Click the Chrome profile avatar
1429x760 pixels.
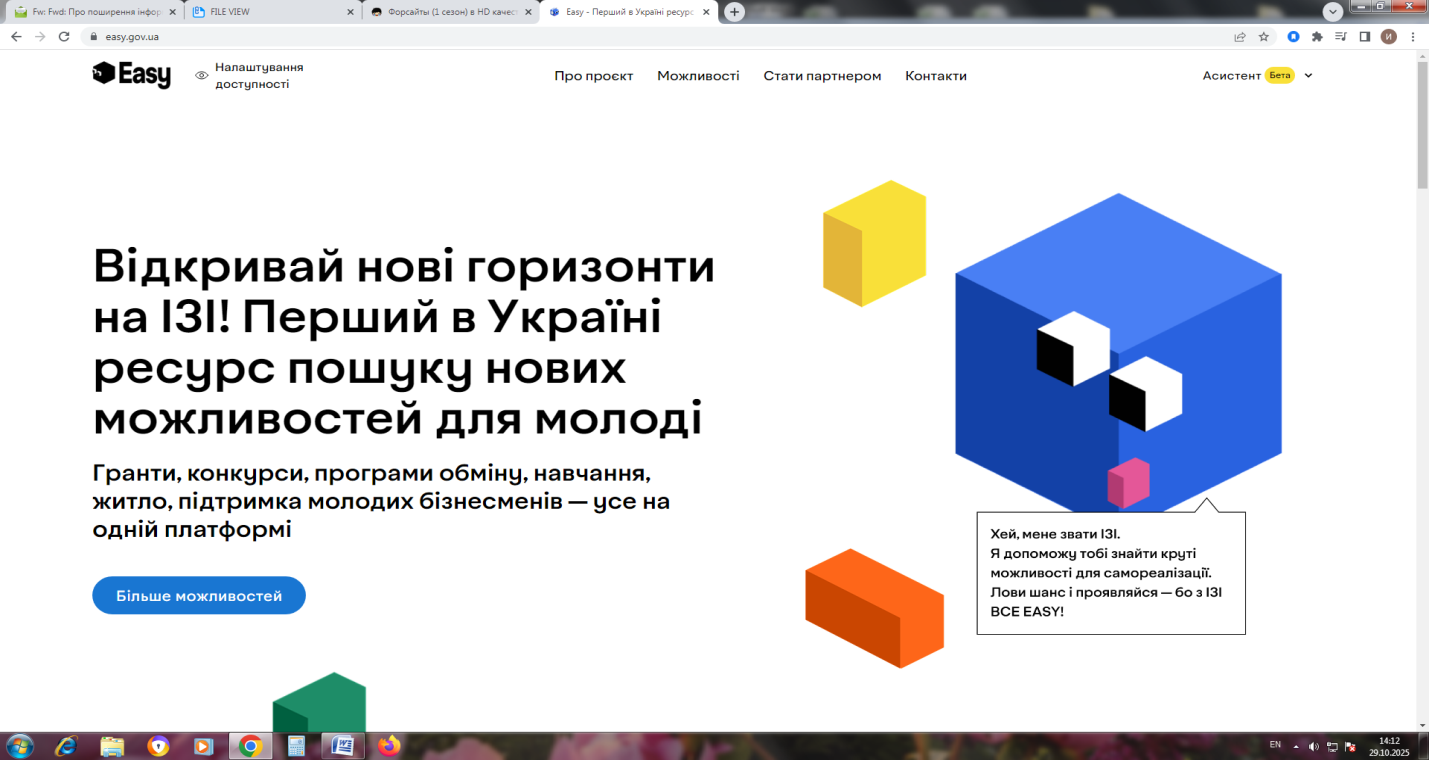(1389, 37)
